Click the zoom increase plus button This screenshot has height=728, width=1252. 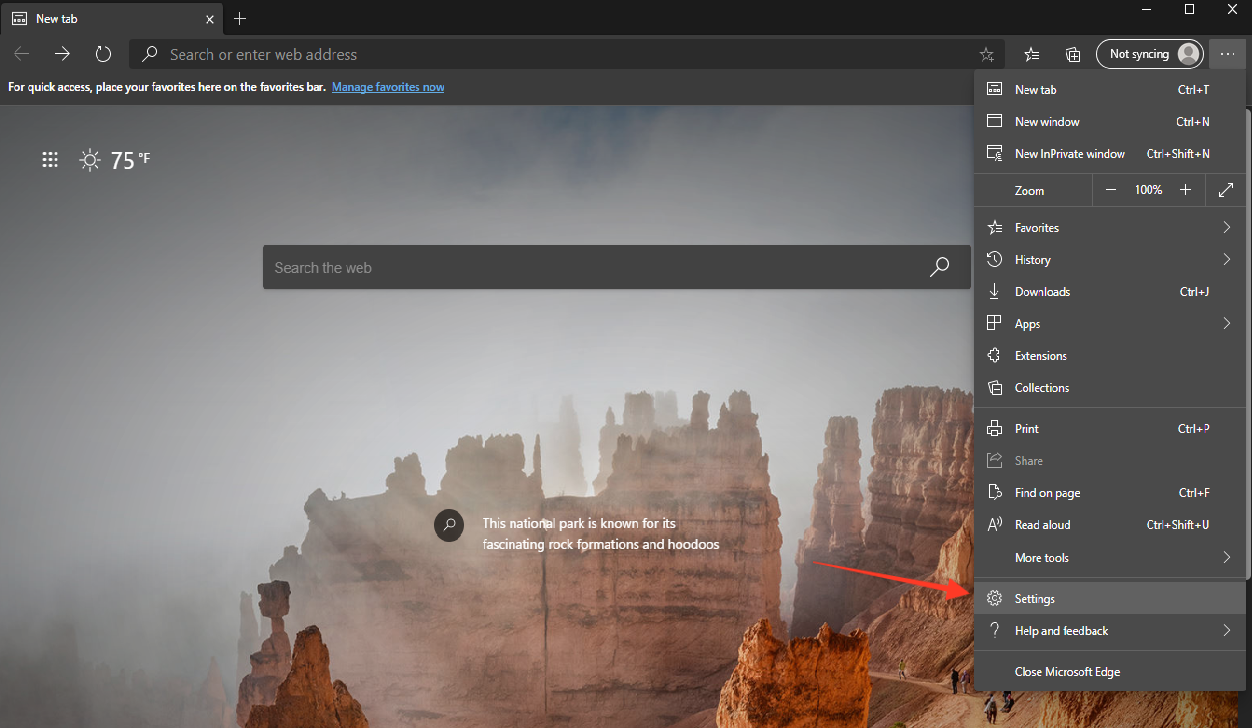(1185, 189)
